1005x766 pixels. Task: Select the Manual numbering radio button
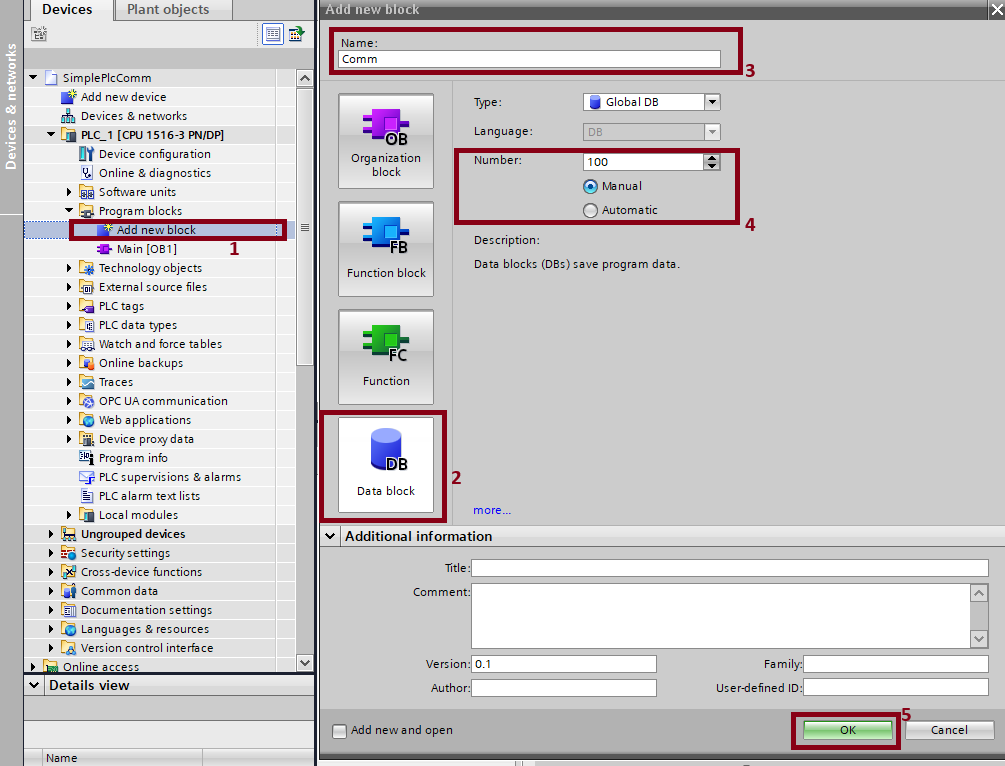click(590, 186)
